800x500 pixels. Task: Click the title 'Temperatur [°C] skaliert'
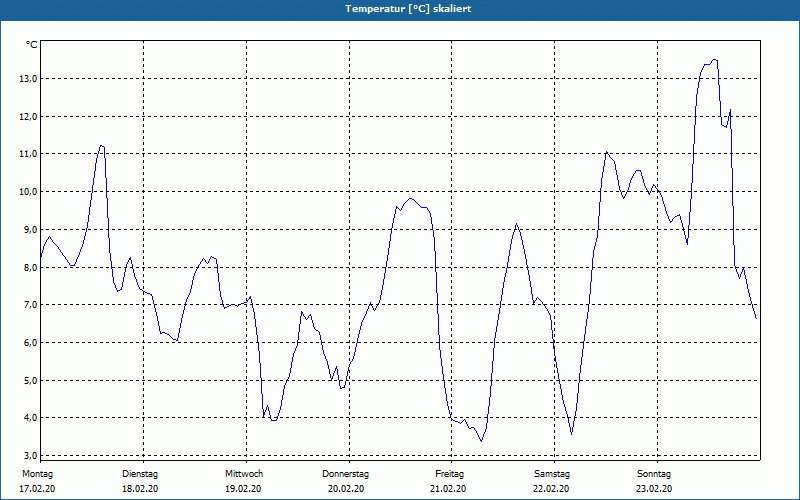408,9
